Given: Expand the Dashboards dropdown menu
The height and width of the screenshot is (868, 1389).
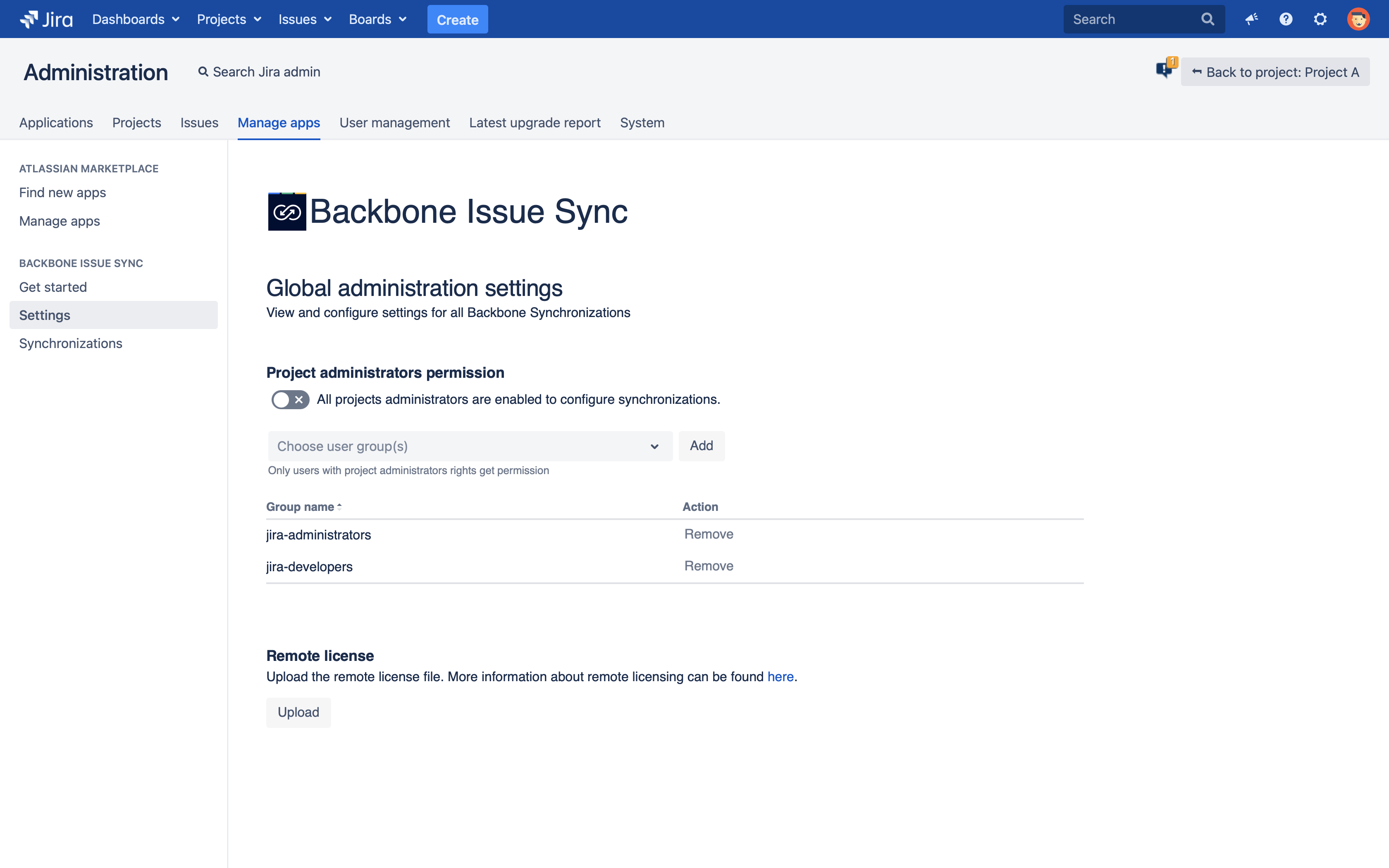Looking at the screenshot, I should 136,19.
